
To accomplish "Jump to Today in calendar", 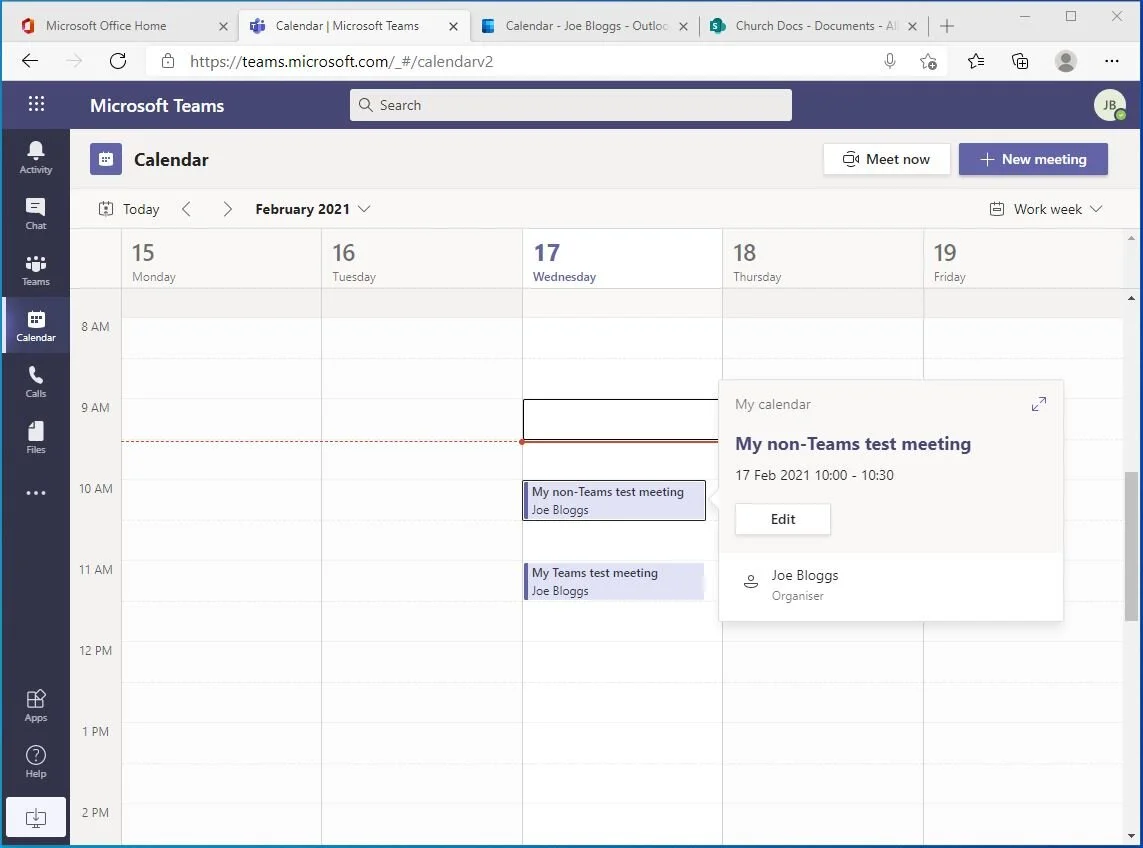I will click(129, 209).
